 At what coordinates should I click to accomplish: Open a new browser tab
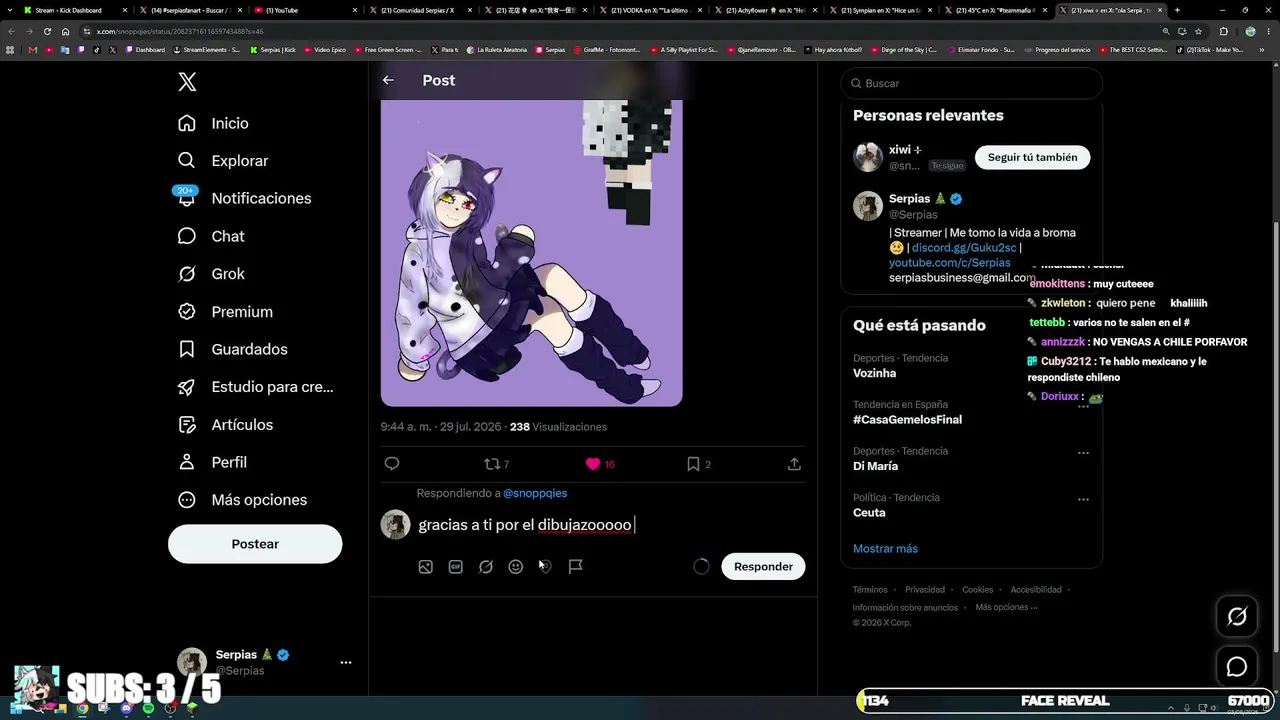click(1177, 10)
